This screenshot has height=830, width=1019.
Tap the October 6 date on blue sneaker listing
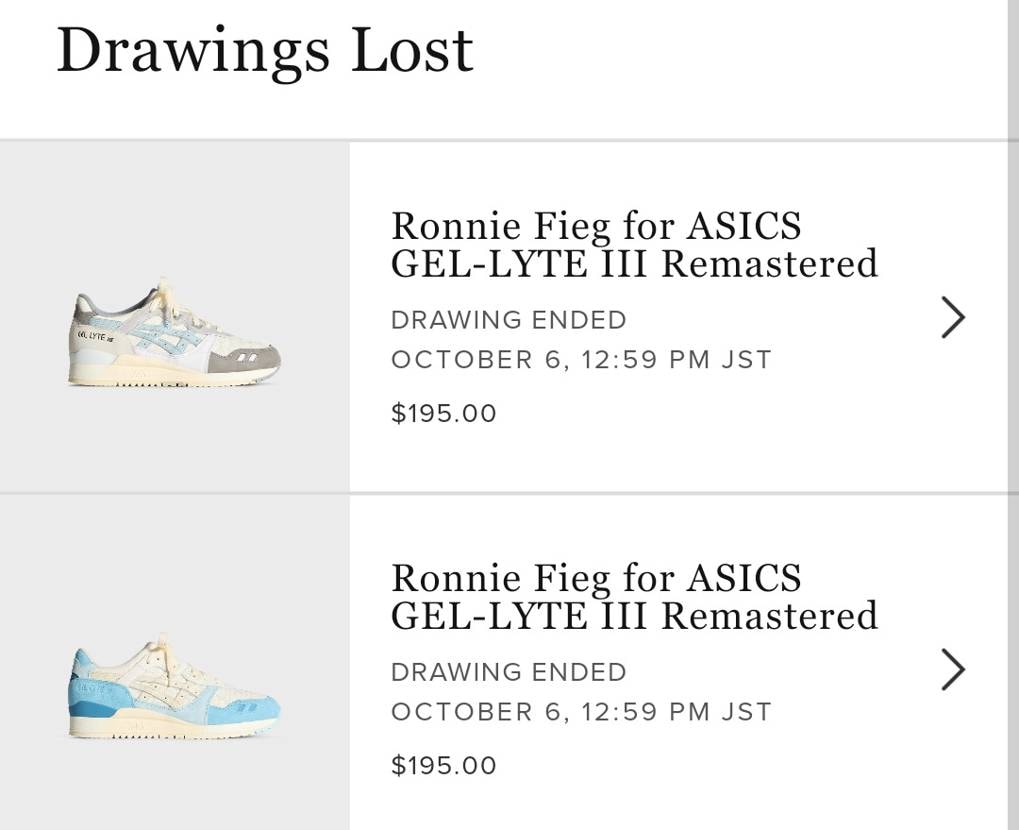pyautogui.click(x=581, y=712)
